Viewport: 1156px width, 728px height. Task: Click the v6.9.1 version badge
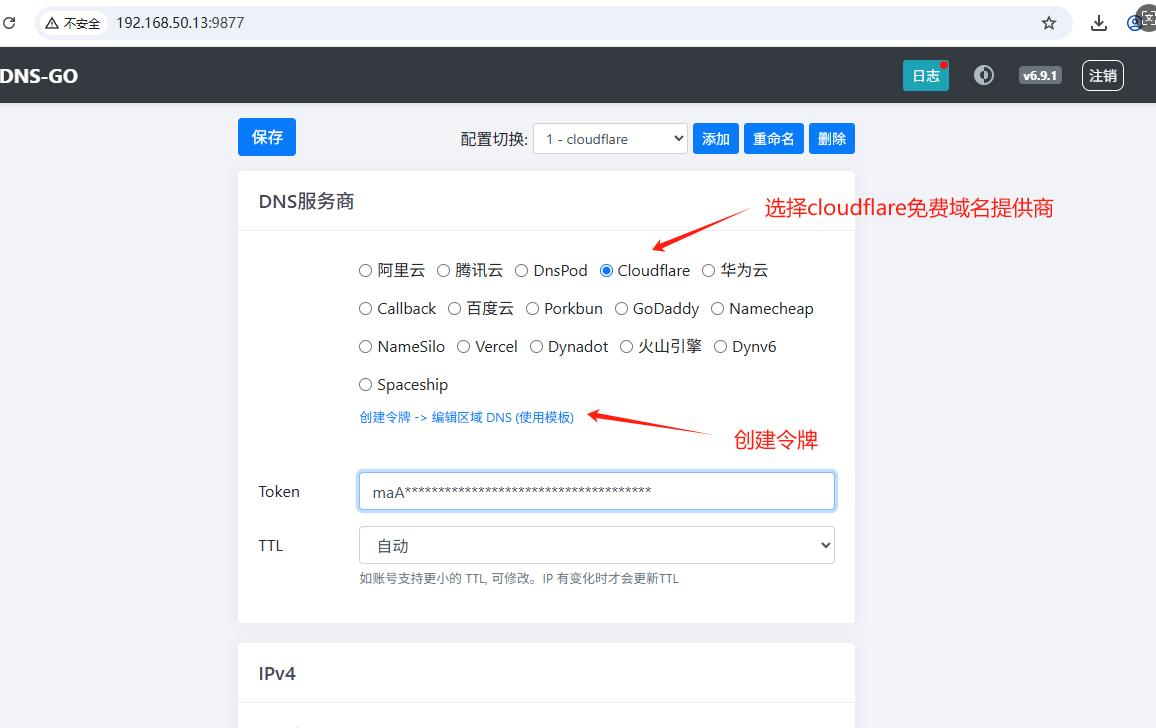coord(1040,75)
